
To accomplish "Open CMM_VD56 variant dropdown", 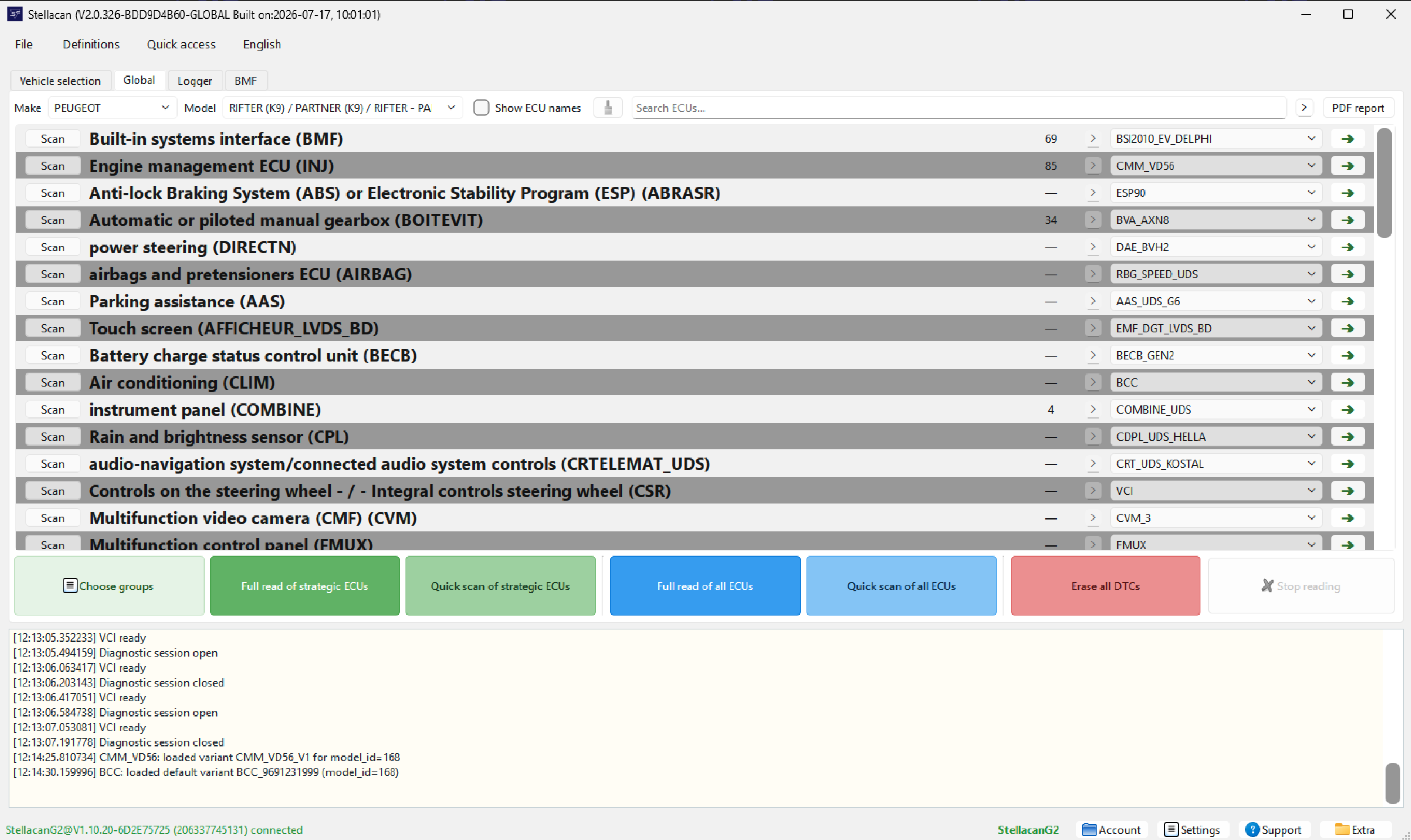I will [x=1215, y=166].
